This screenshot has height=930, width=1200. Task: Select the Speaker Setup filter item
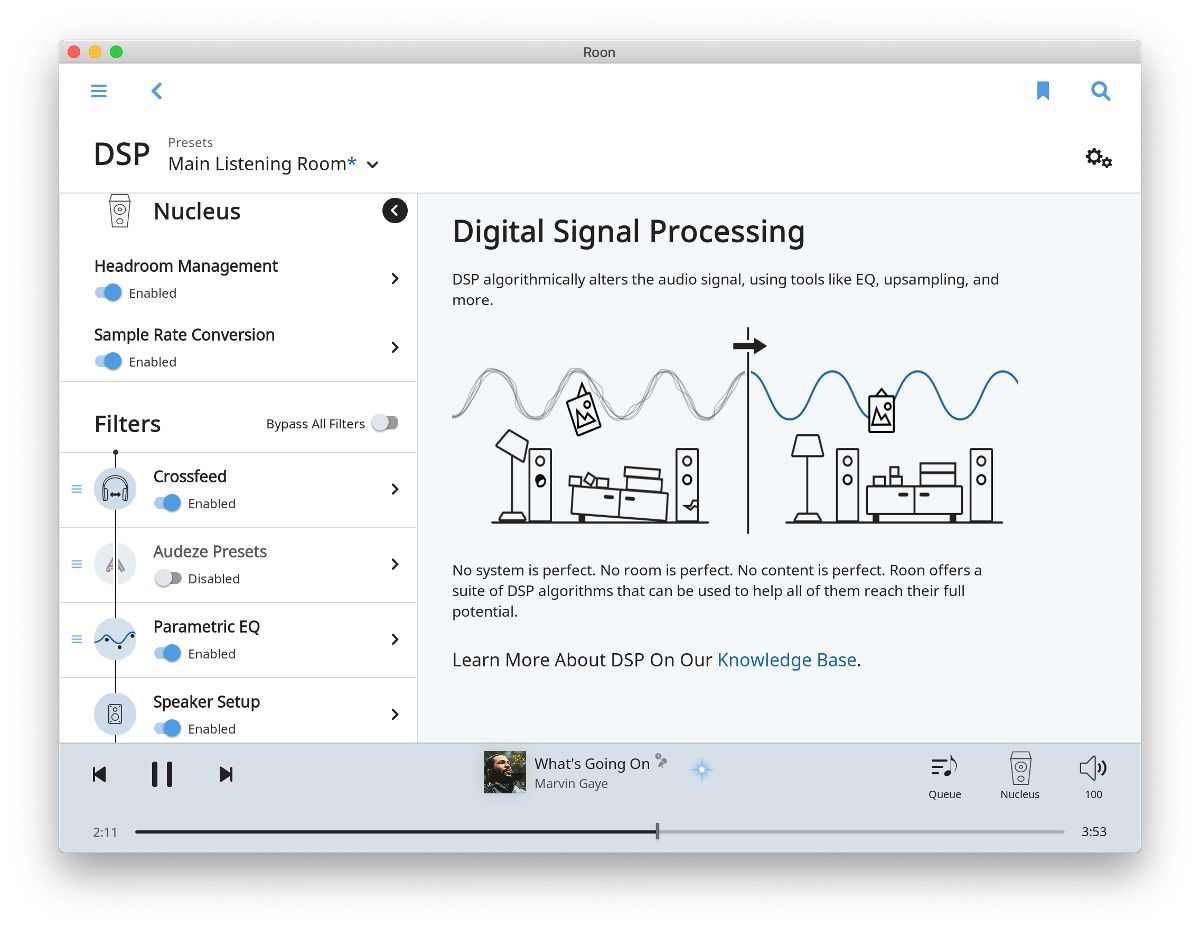(x=206, y=702)
